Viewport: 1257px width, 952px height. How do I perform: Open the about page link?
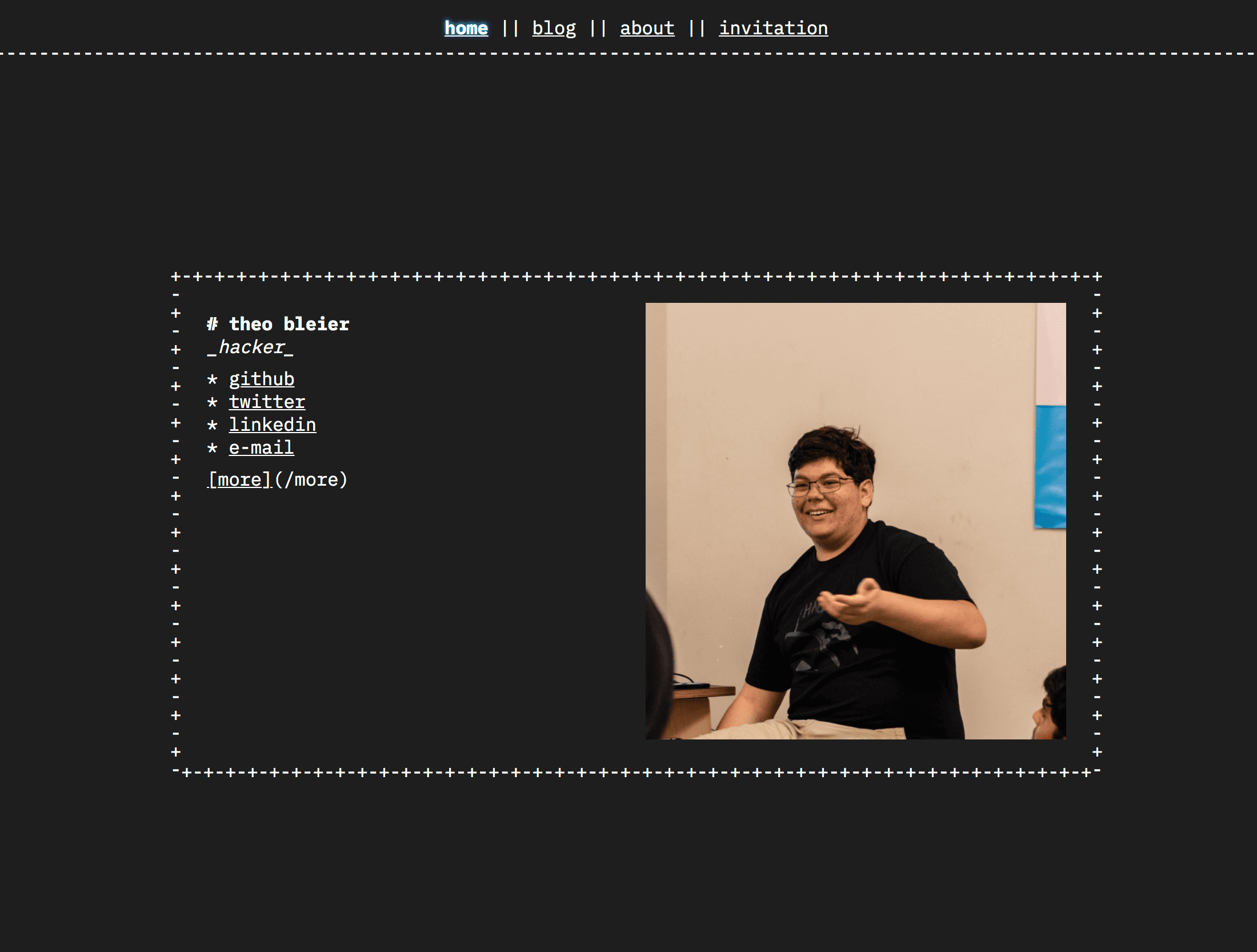(647, 28)
